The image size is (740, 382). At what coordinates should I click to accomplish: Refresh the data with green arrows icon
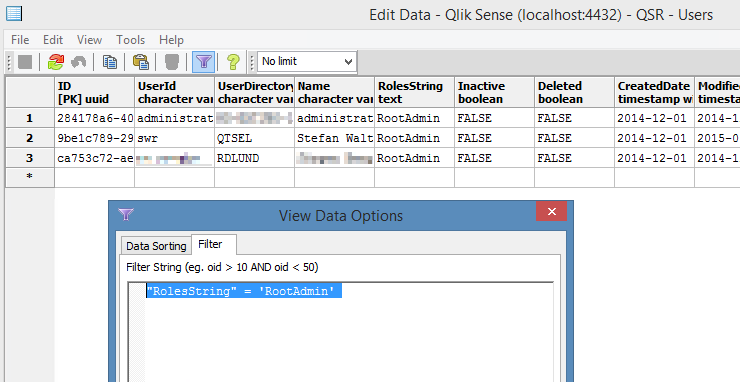[56, 62]
